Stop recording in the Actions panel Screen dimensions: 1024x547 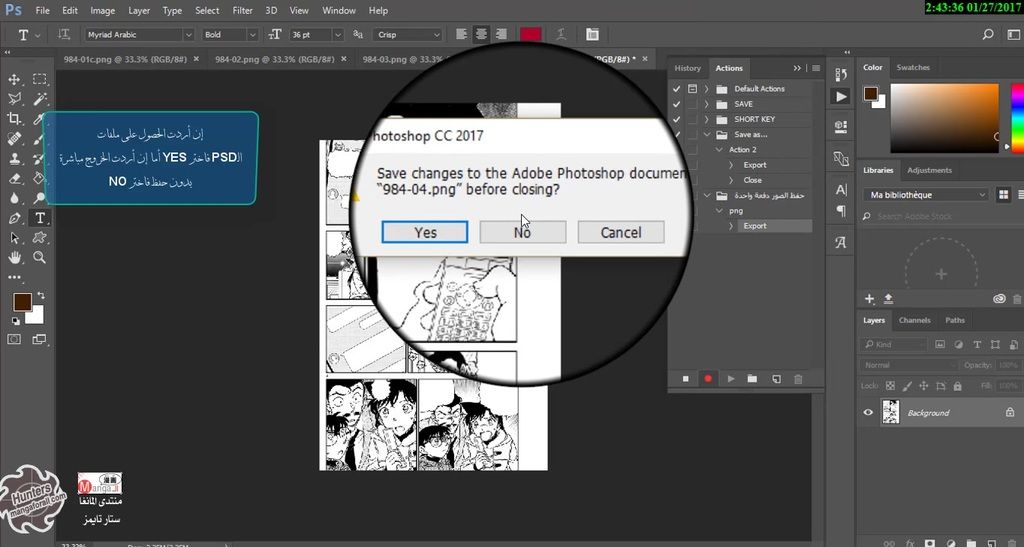pos(686,379)
